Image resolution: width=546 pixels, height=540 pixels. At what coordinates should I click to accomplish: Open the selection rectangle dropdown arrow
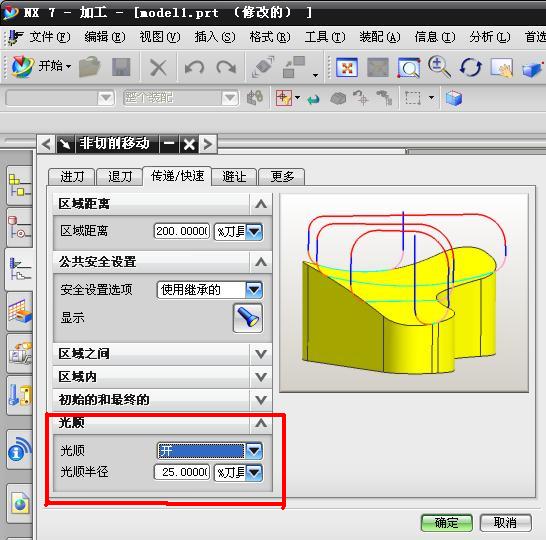pyautogui.click(x=431, y=97)
